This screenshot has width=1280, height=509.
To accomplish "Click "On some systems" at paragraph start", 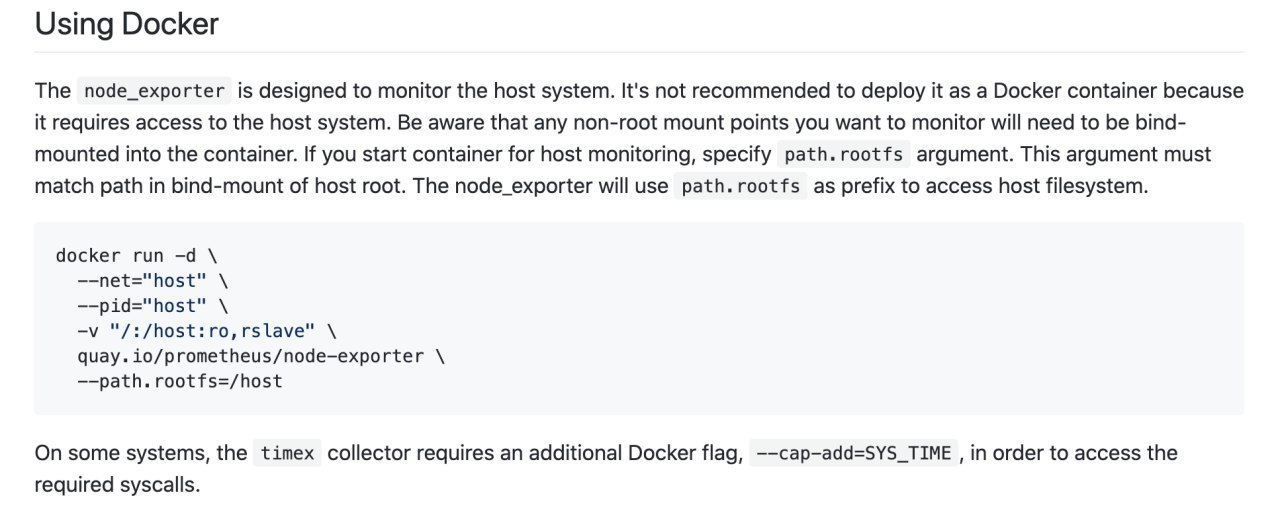I will click(109, 453).
